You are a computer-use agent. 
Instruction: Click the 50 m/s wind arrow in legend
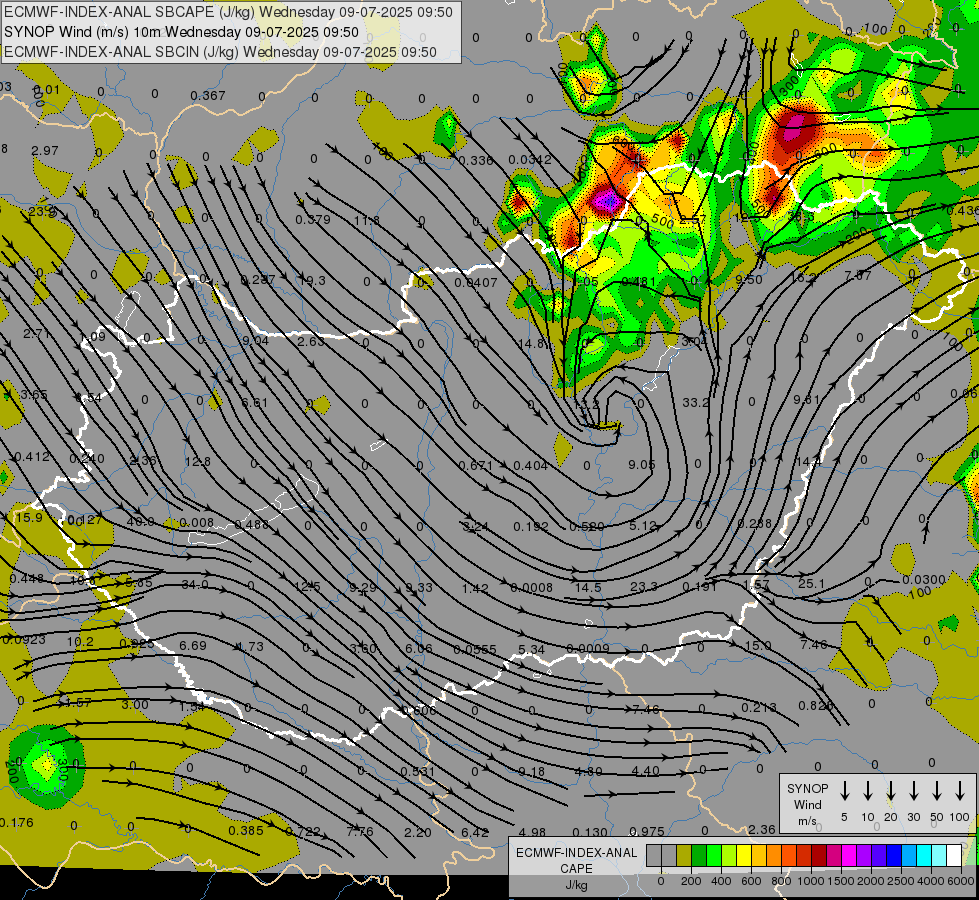[x=937, y=791]
